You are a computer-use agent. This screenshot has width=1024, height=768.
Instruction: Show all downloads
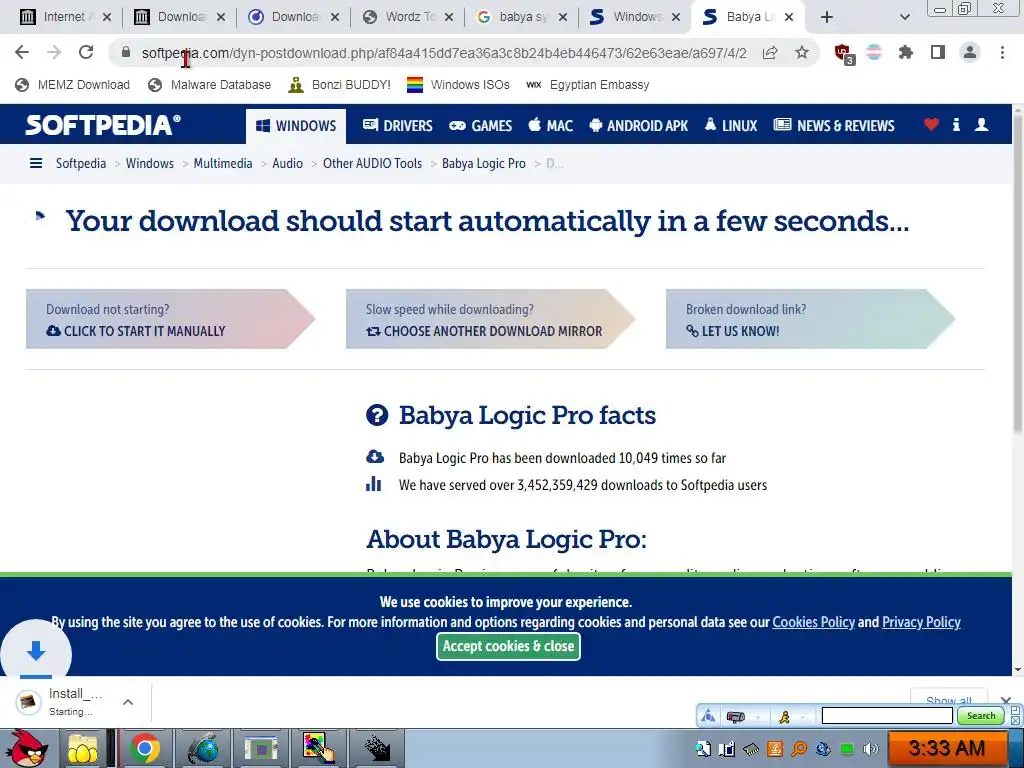948,700
